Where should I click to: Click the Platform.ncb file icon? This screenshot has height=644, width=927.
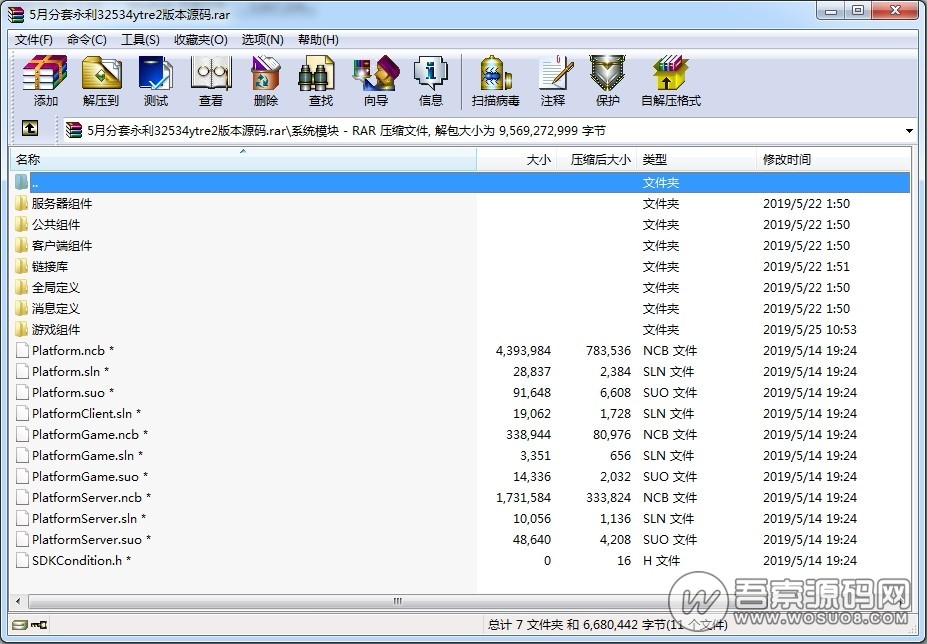point(22,350)
